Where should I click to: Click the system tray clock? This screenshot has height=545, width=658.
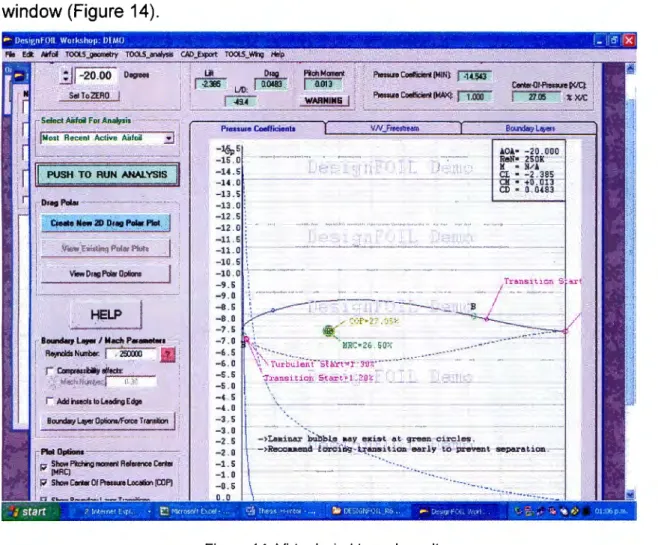tap(611, 511)
